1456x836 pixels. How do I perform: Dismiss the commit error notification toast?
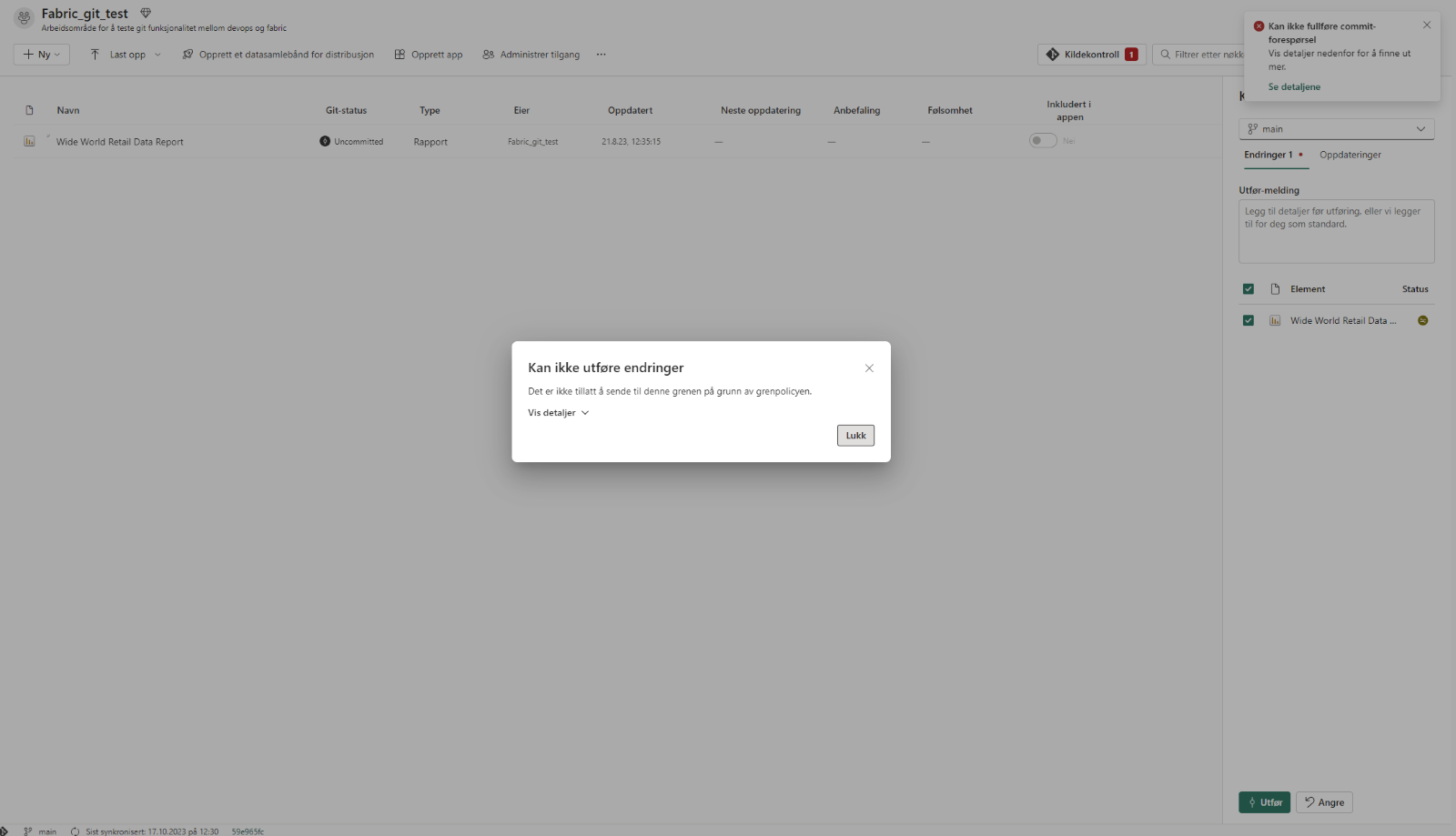1426,25
